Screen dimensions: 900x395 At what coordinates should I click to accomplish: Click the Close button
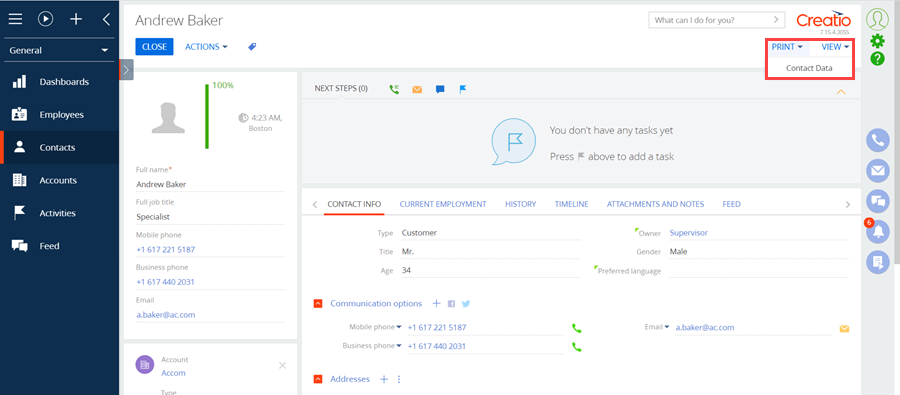tap(154, 47)
